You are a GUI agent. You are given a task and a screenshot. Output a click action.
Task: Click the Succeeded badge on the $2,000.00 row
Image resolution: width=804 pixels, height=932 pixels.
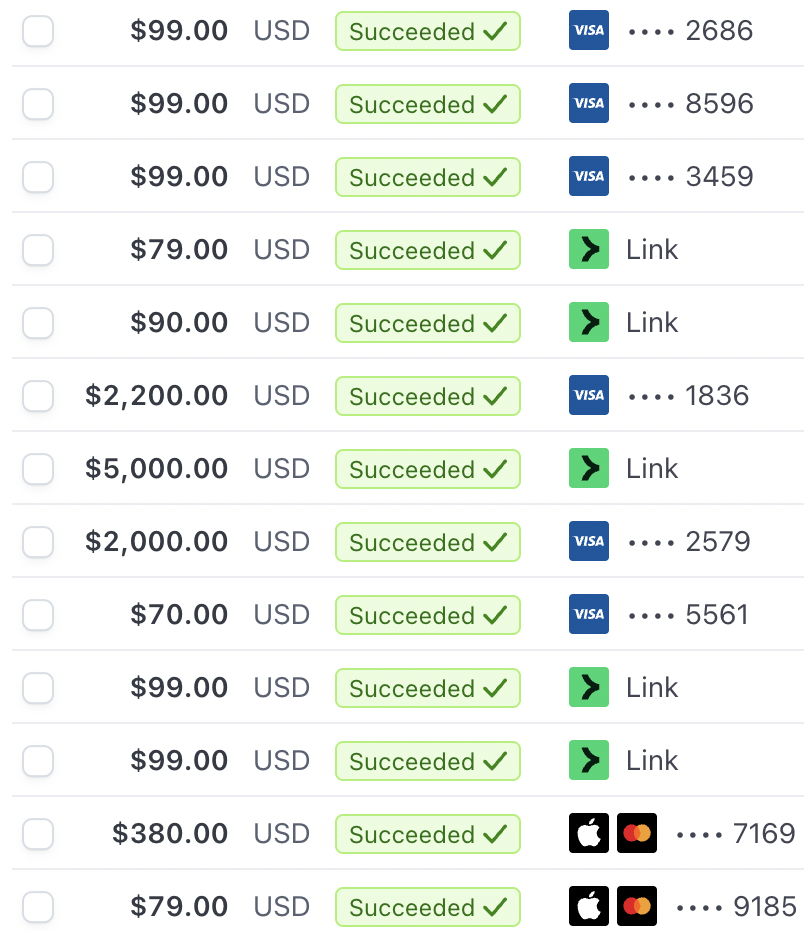coord(428,541)
